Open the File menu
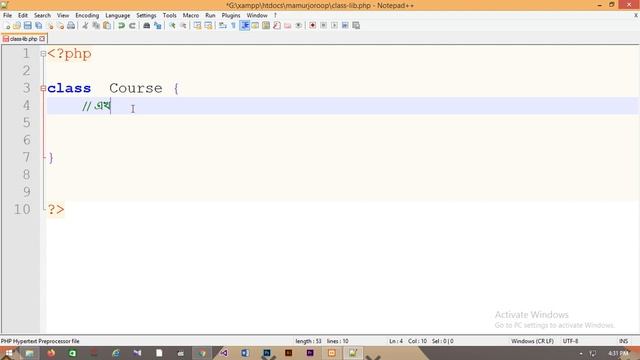 7,16
